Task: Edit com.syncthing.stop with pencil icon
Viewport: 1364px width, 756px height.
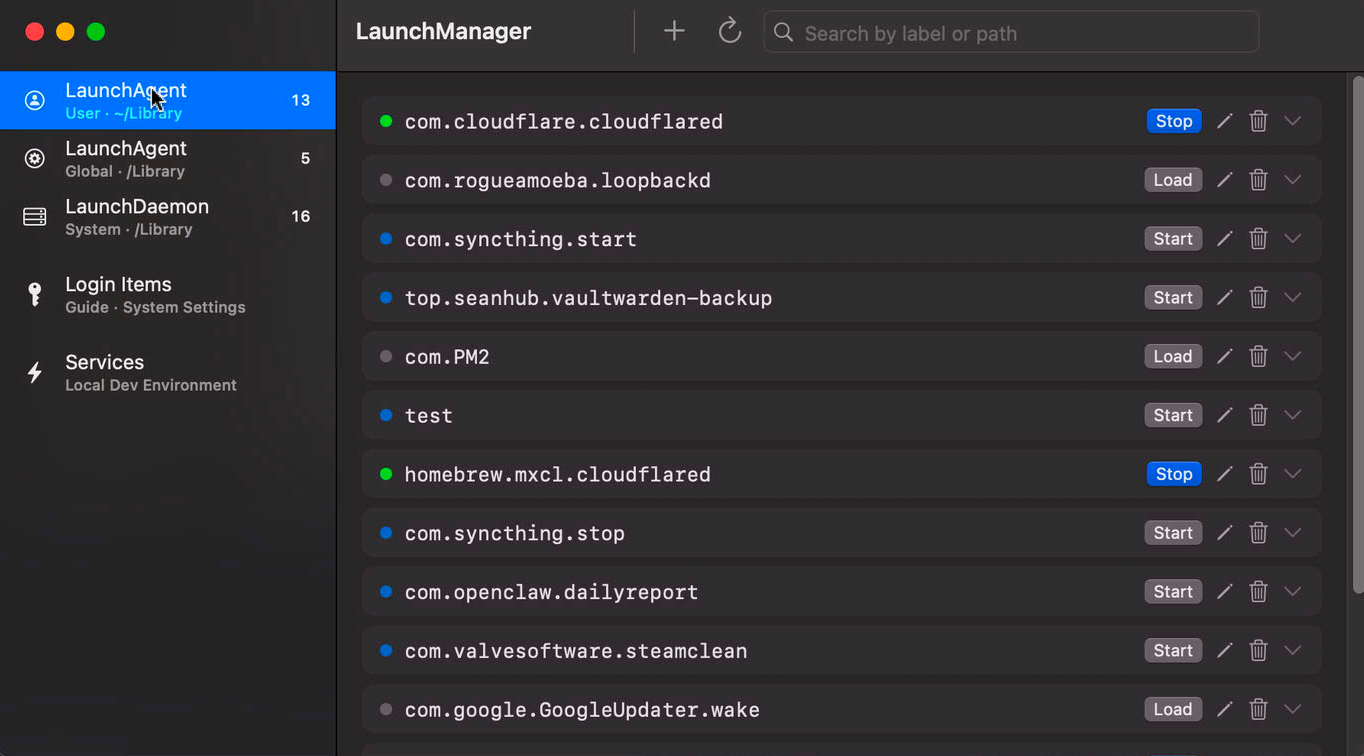Action: coord(1224,533)
